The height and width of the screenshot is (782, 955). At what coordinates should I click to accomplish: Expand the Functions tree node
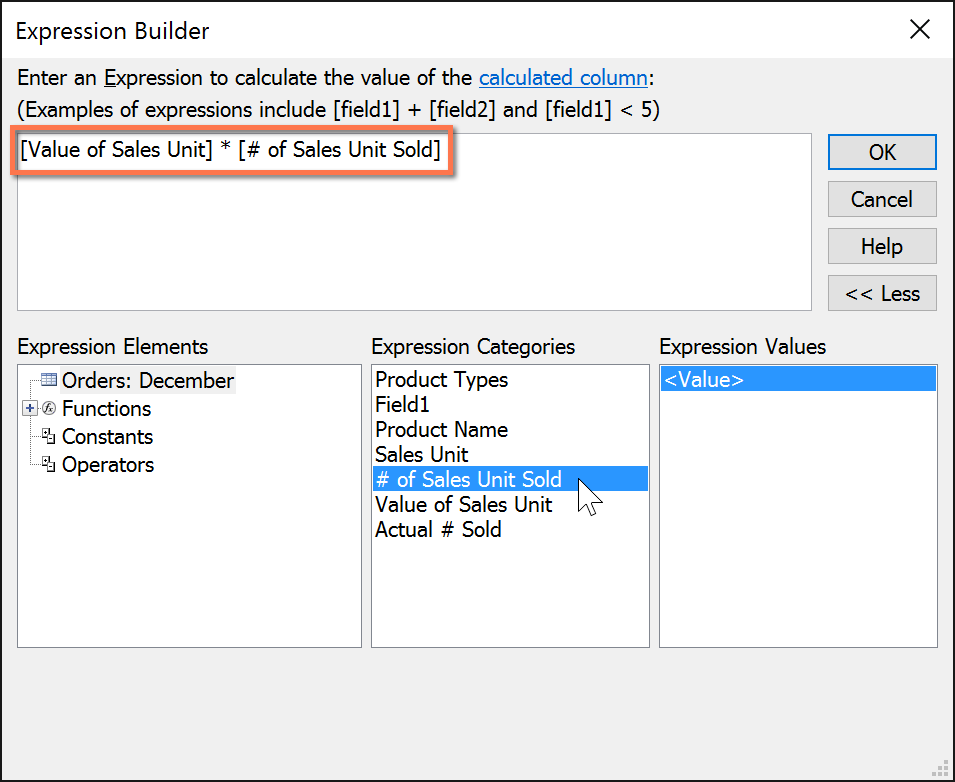tap(27, 408)
